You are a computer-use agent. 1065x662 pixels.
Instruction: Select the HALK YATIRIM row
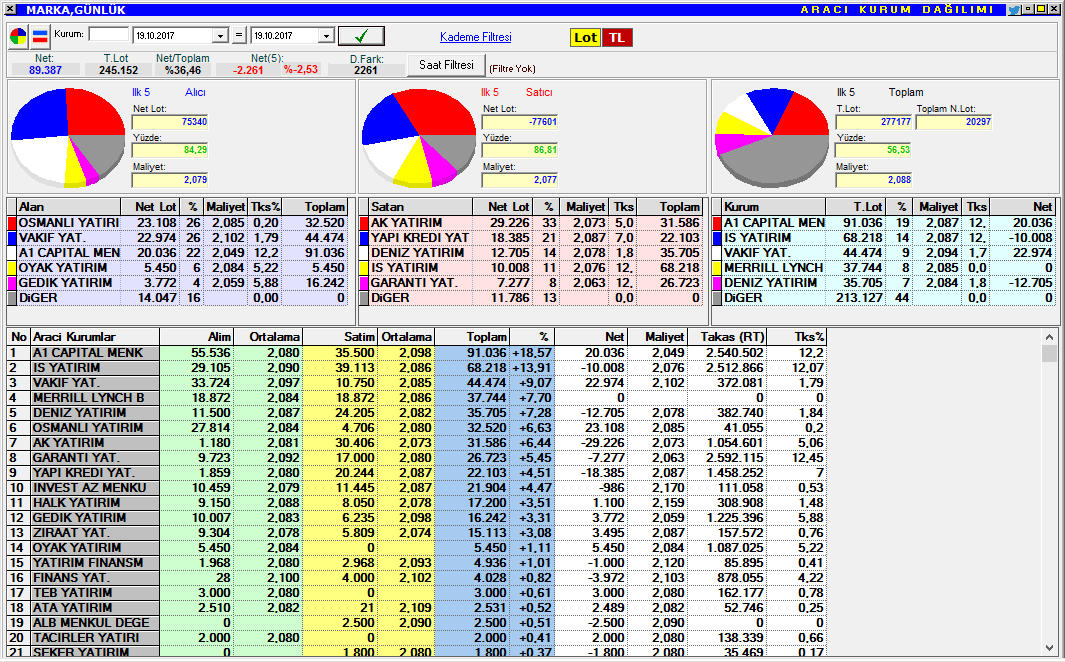416,502
